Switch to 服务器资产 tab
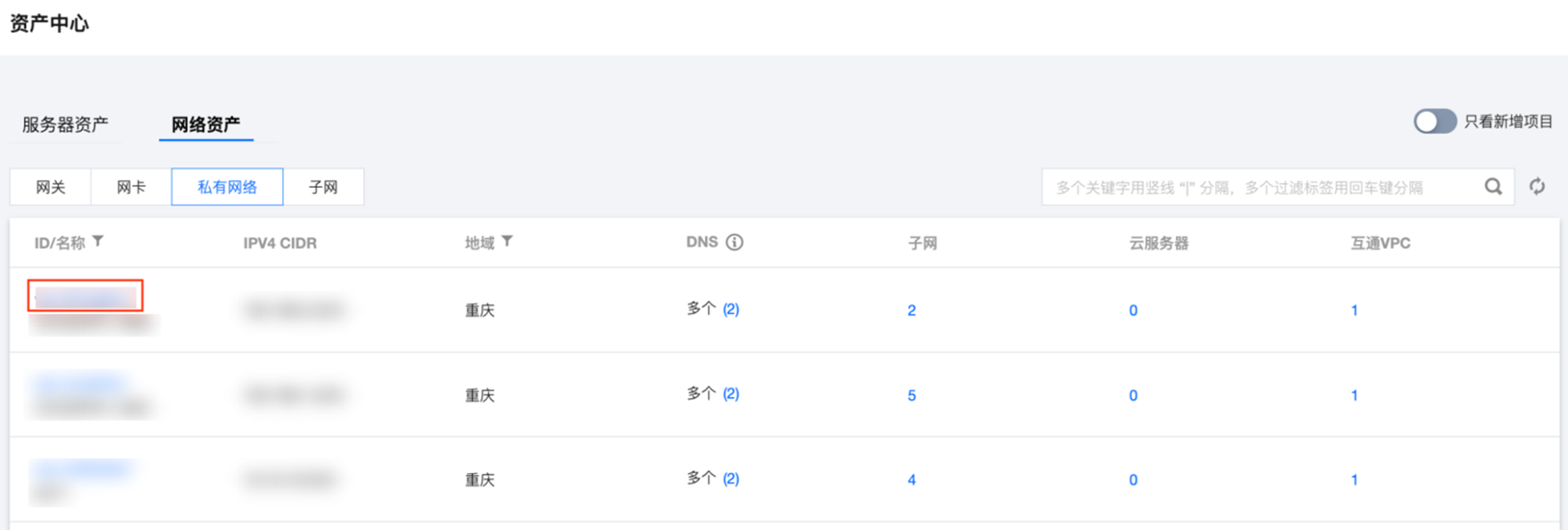Viewport: 1568px width, 530px height. coord(65,124)
